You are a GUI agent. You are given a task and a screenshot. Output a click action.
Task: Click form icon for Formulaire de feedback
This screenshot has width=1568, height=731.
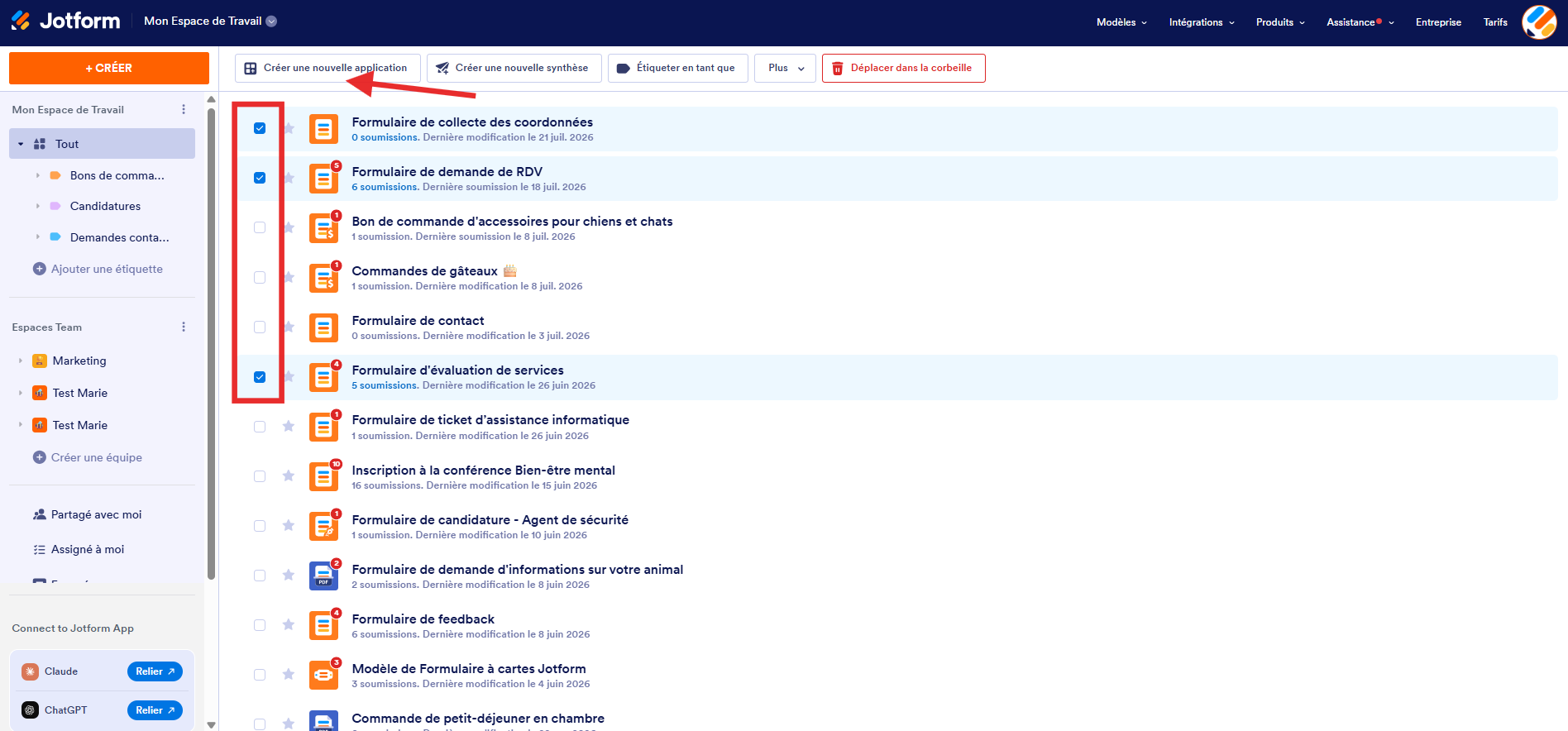tap(323, 626)
